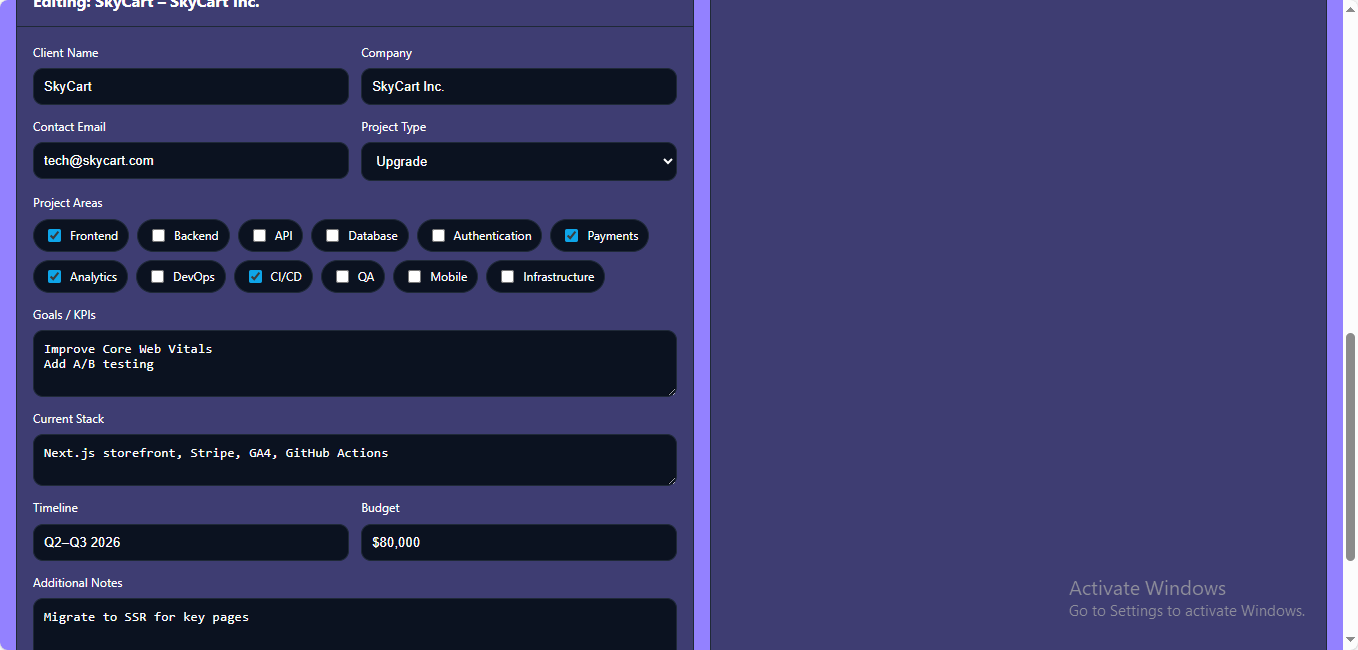The image size is (1358, 650).
Task: Click the Company label text
Action: 387,53
